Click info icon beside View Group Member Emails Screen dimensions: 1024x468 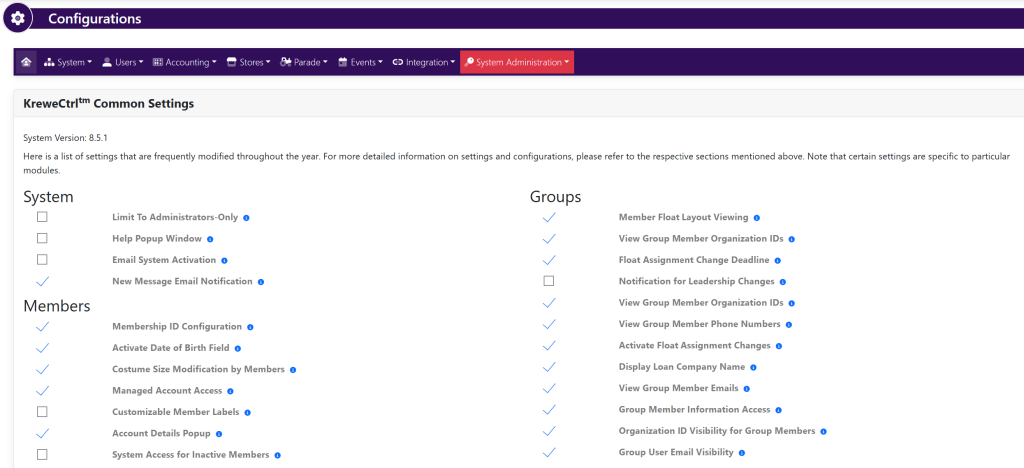pyautogui.click(x=747, y=388)
